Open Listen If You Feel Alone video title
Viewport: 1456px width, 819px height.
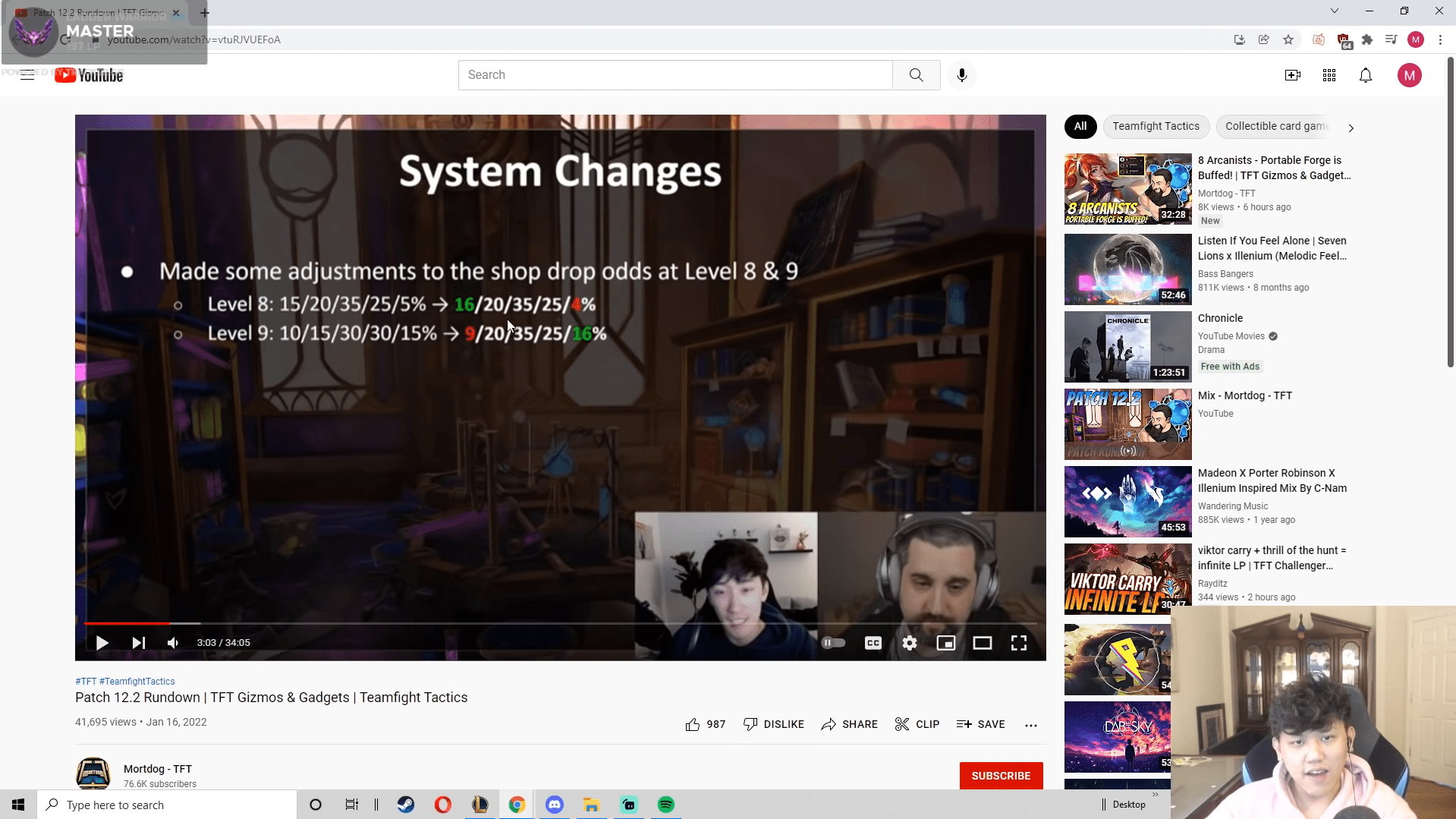pos(1272,248)
